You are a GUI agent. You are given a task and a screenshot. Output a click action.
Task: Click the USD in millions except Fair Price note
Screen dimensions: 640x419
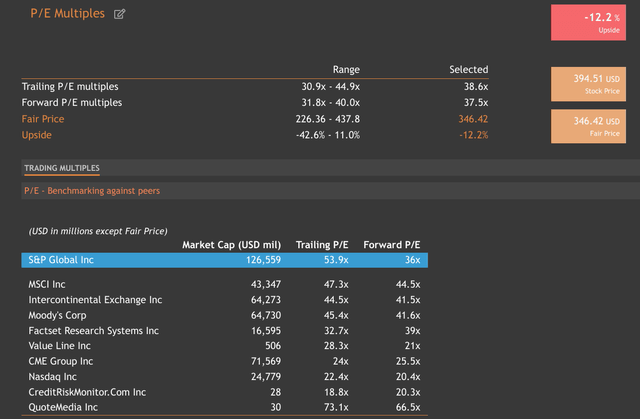(x=98, y=231)
